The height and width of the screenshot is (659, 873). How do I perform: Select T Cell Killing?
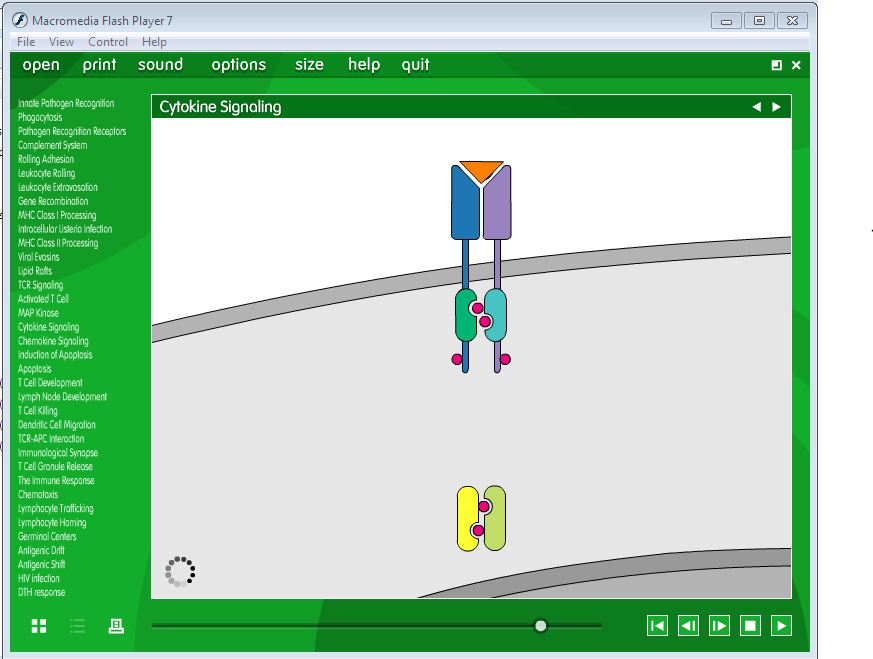[37, 411]
